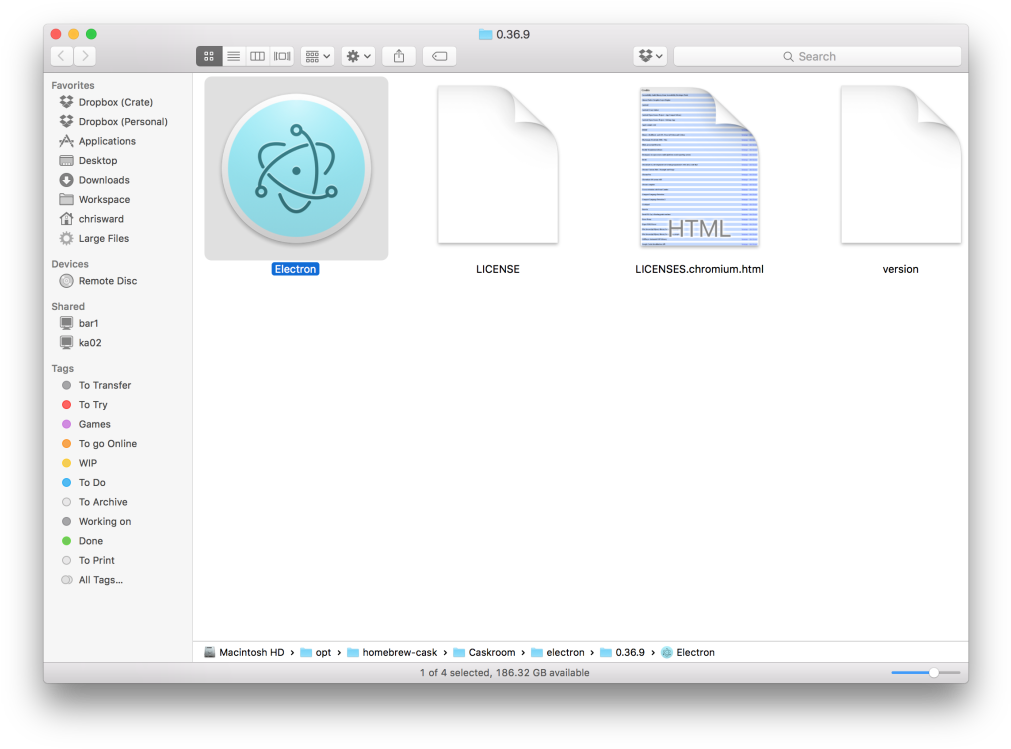Click the Edit Tags toolbar button
Viewport: 1011px width, 749px height.
pos(440,57)
